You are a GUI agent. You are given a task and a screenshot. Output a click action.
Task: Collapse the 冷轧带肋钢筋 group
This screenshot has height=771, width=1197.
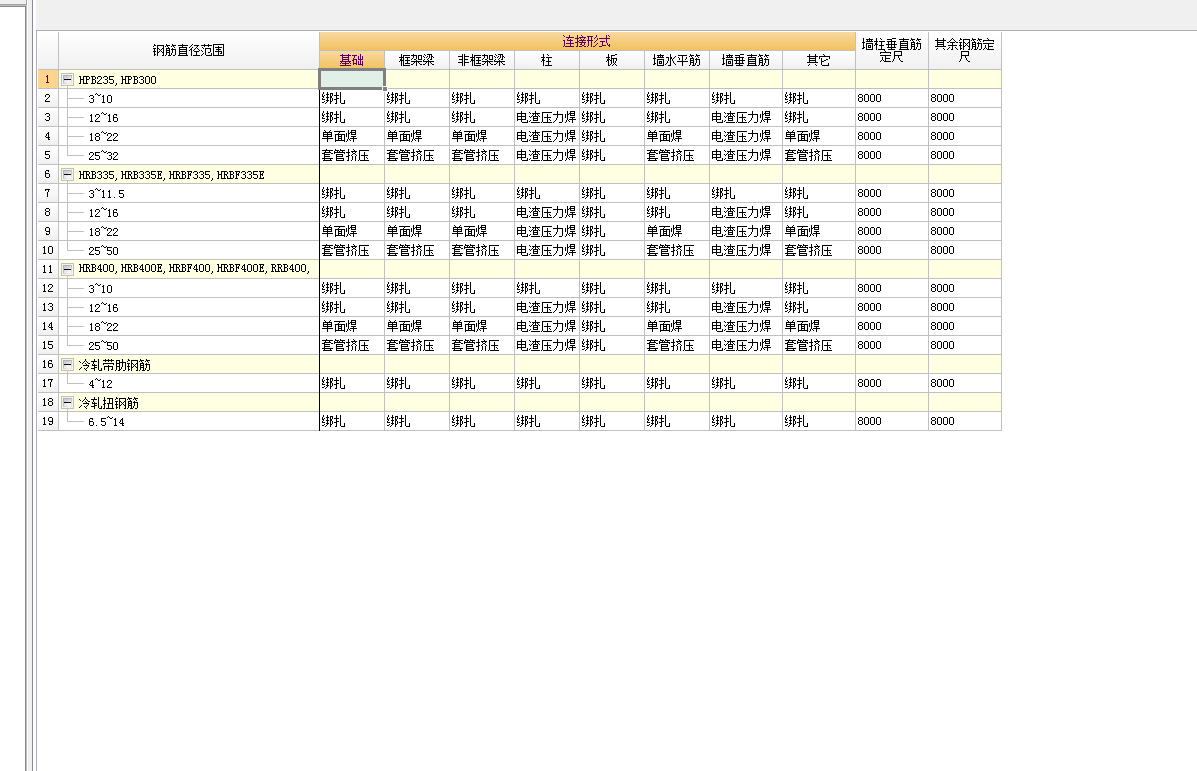click(x=67, y=365)
